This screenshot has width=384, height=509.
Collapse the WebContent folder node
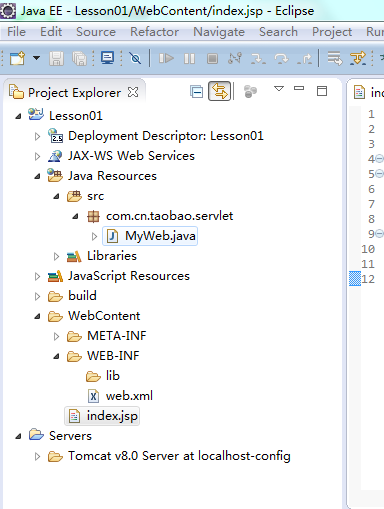click(x=37, y=316)
